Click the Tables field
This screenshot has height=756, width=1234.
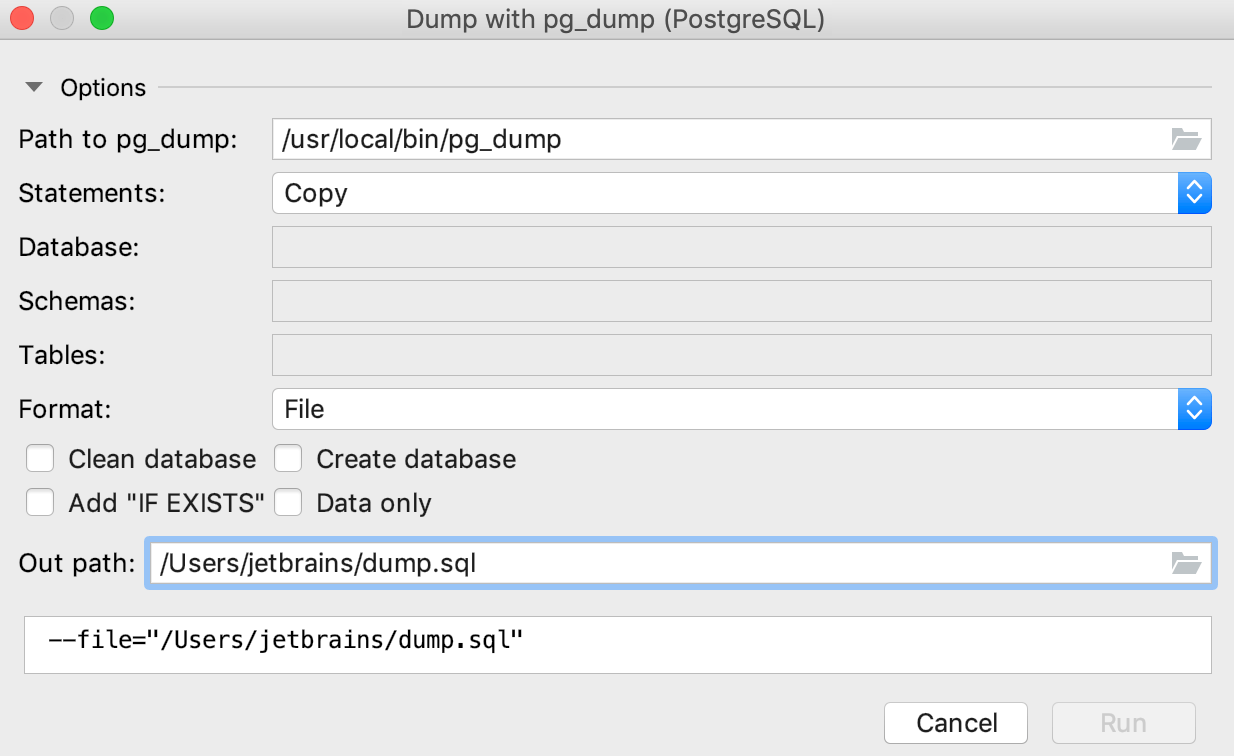pyautogui.click(x=742, y=355)
